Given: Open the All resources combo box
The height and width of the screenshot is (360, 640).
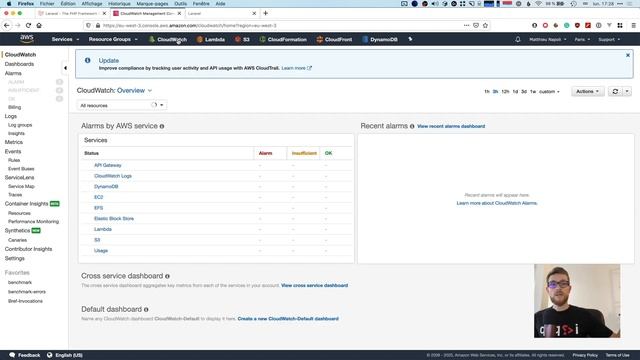Looking at the screenshot, I should pos(122,105).
